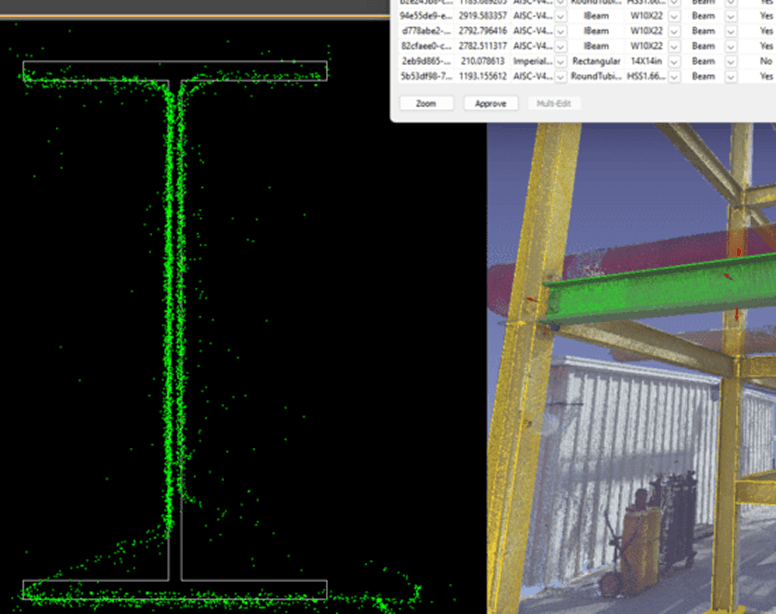
Task: Open Beam type dropdown in row 5b53df98
Action: coord(730,77)
